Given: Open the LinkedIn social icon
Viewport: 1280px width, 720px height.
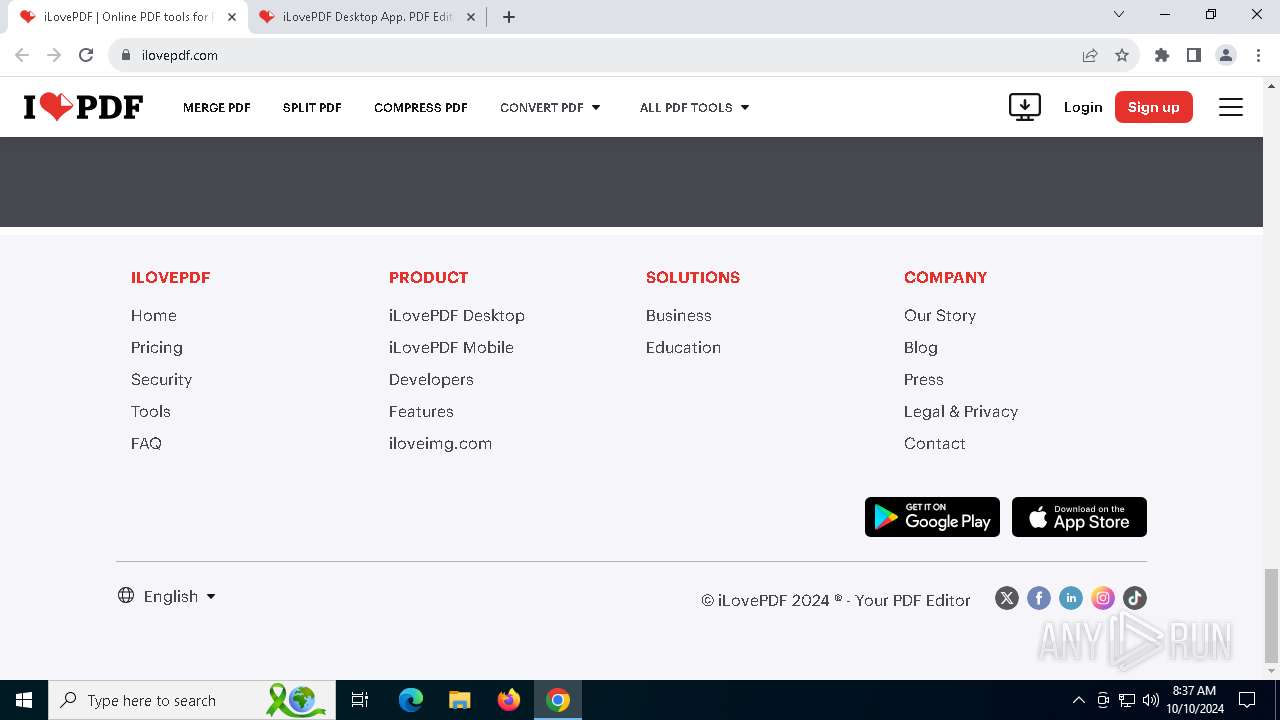Looking at the screenshot, I should [x=1071, y=598].
